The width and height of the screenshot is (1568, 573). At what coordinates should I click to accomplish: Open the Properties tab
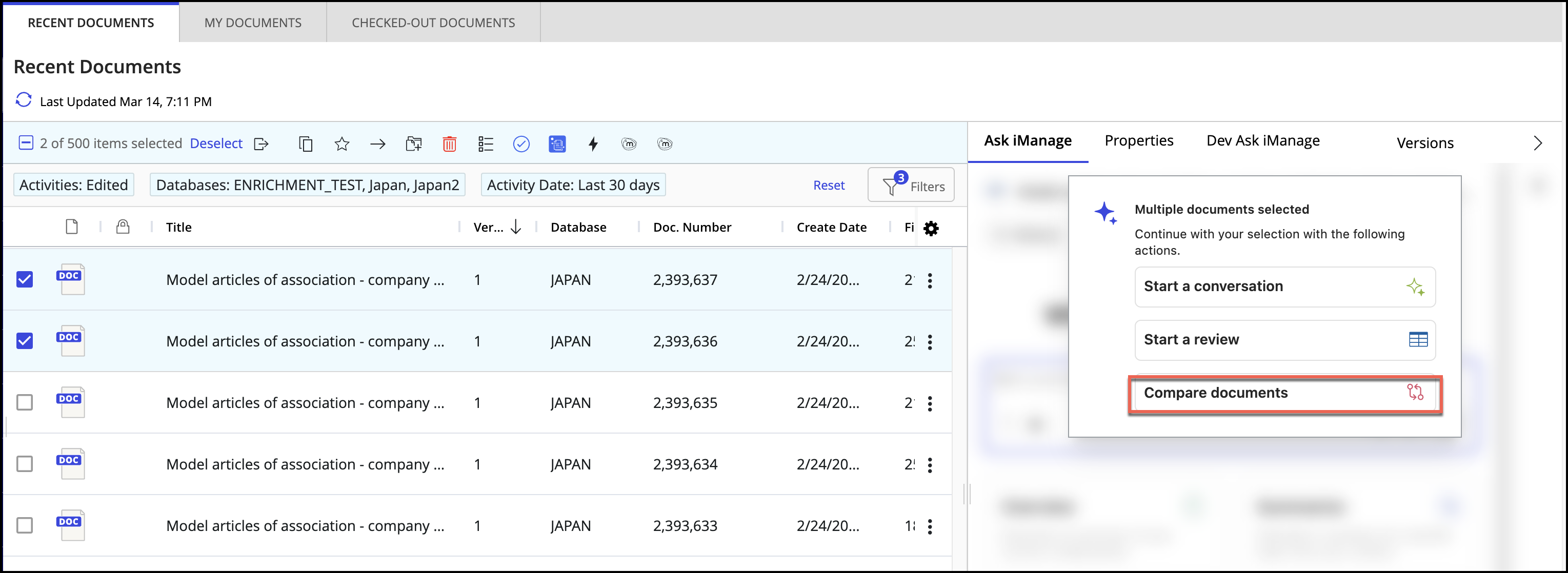[1138, 141]
